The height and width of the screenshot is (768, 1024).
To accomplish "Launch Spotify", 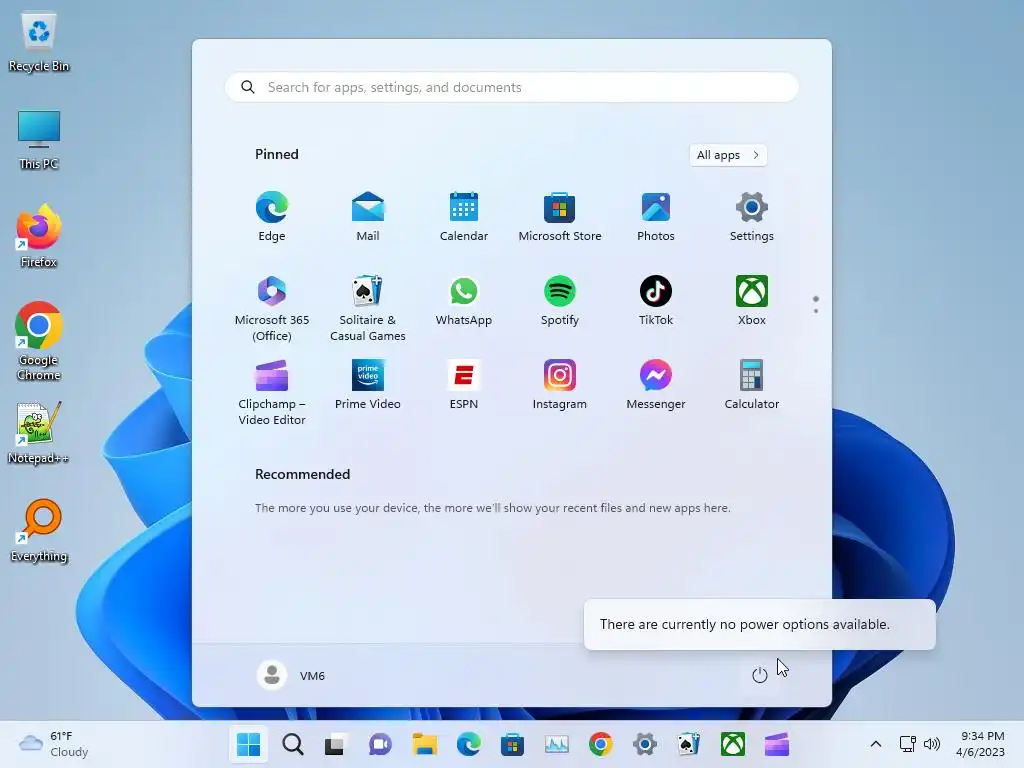I will click(560, 301).
